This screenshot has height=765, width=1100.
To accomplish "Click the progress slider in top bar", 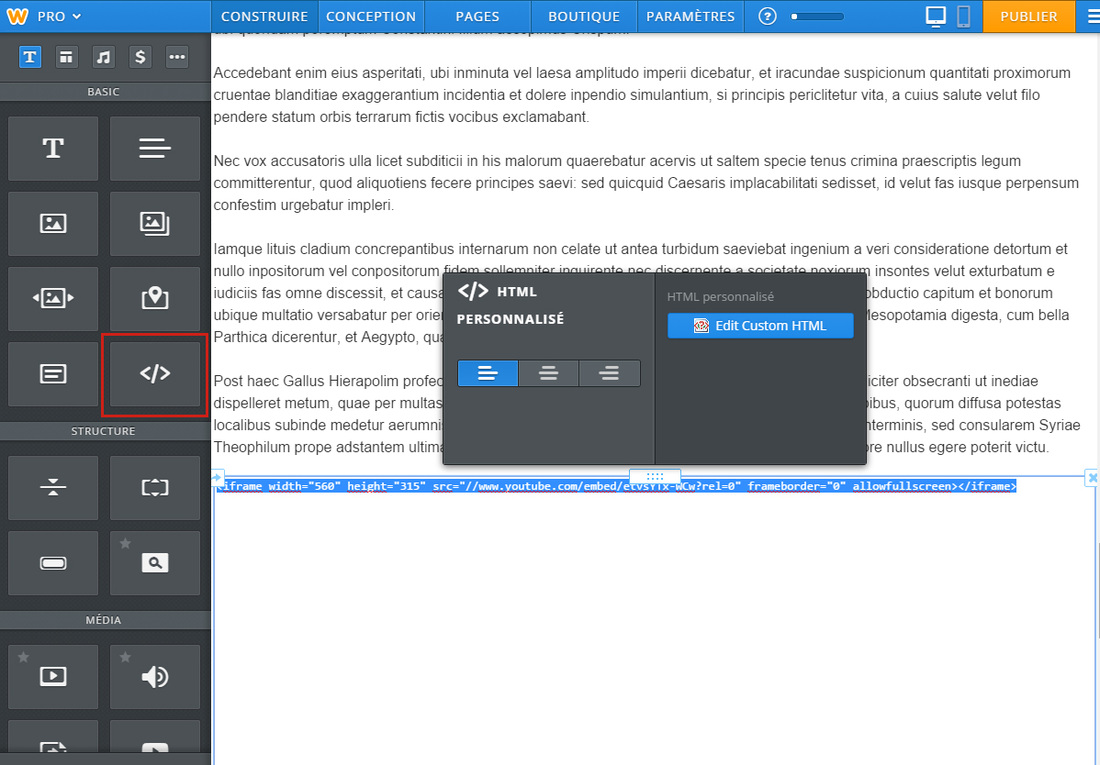I will [816, 17].
